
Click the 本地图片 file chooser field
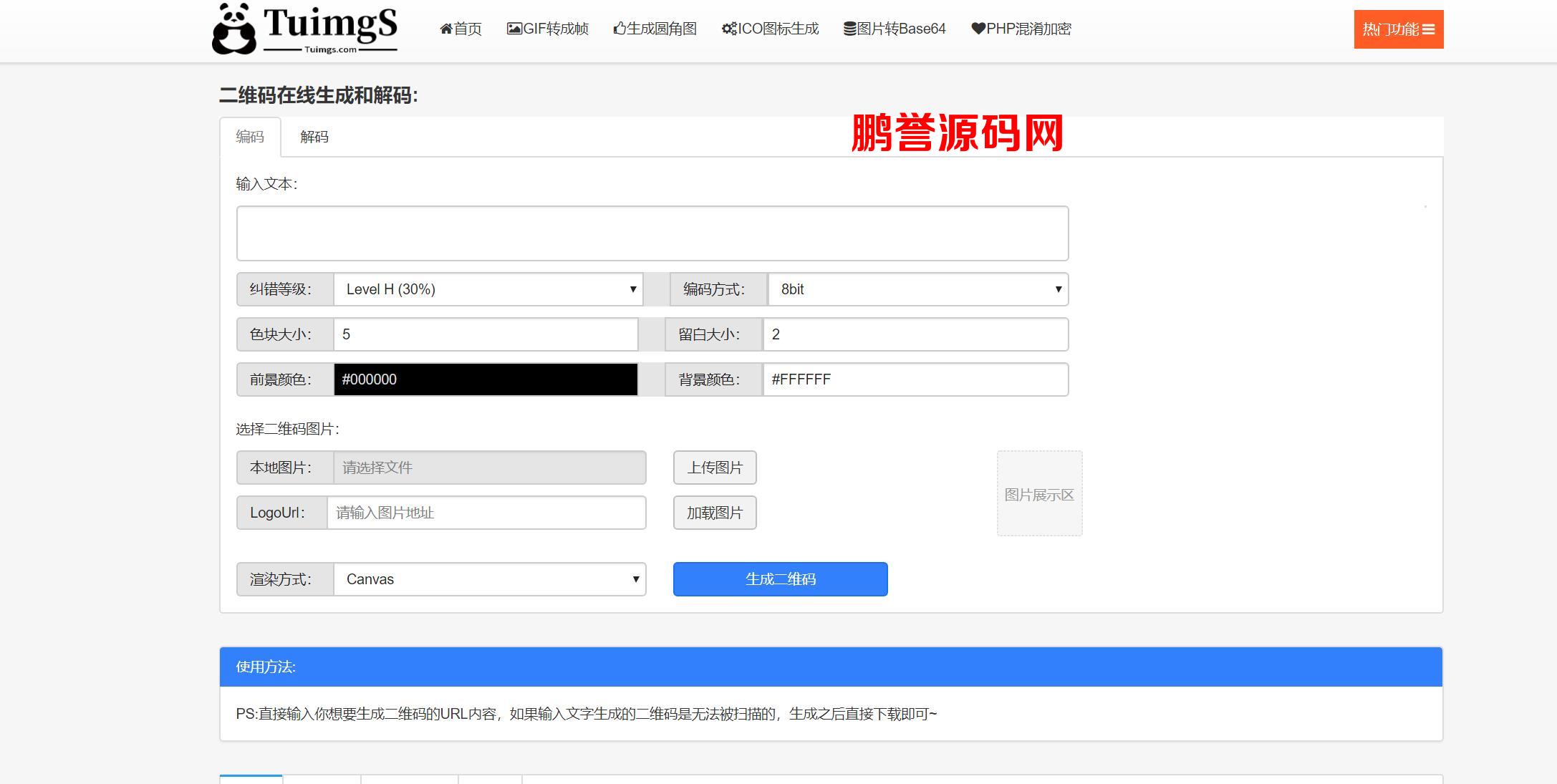click(x=490, y=468)
